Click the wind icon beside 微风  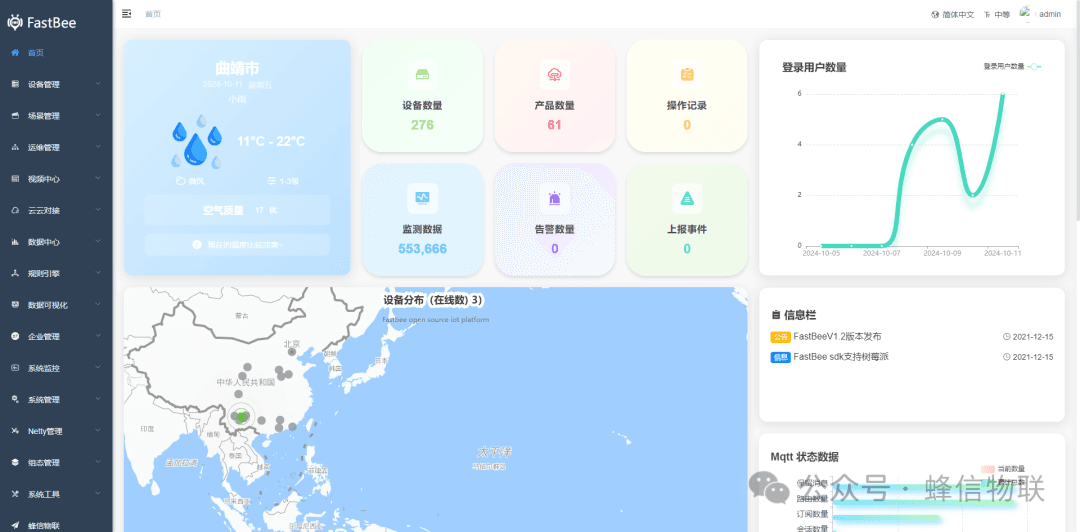180,181
